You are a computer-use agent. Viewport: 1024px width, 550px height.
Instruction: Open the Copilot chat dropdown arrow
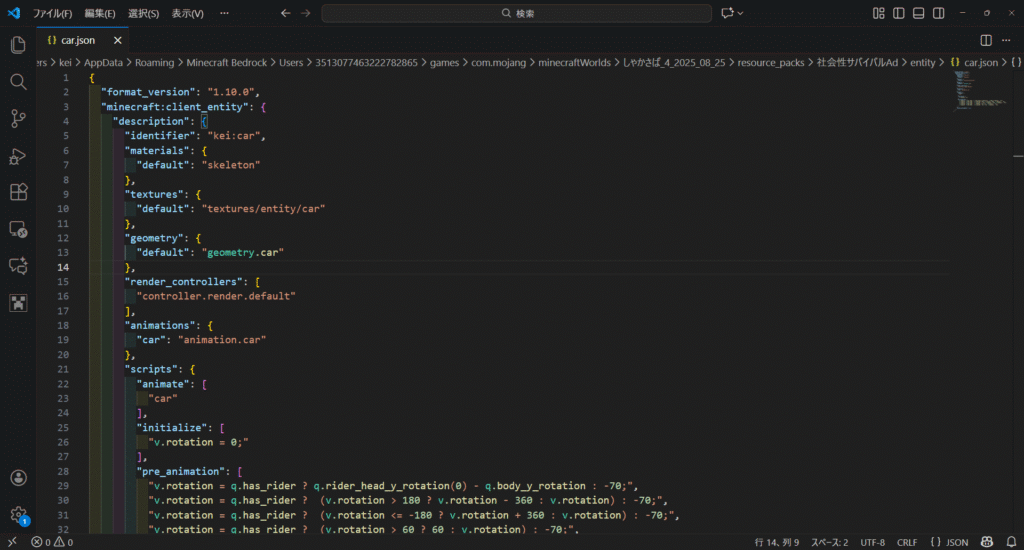point(740,13)
